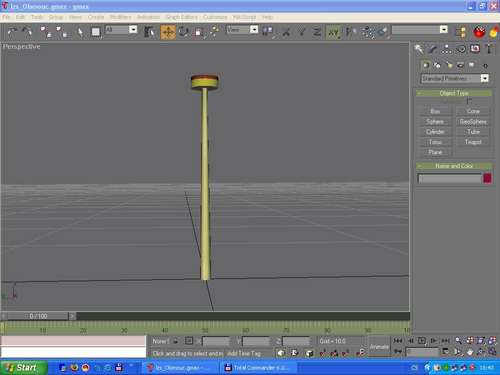
Task: Click the 0 / 100 time slider
Action: pos(38,316)
